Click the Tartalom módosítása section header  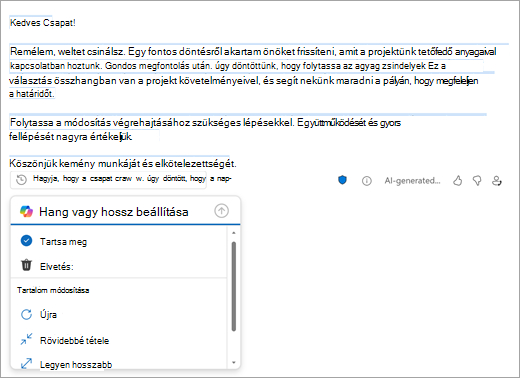tap(53, 290)
